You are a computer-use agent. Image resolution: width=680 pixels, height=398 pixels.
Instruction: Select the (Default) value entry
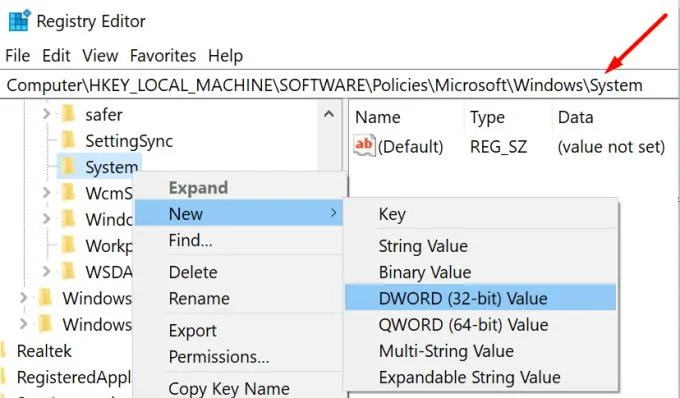[410, 147]
